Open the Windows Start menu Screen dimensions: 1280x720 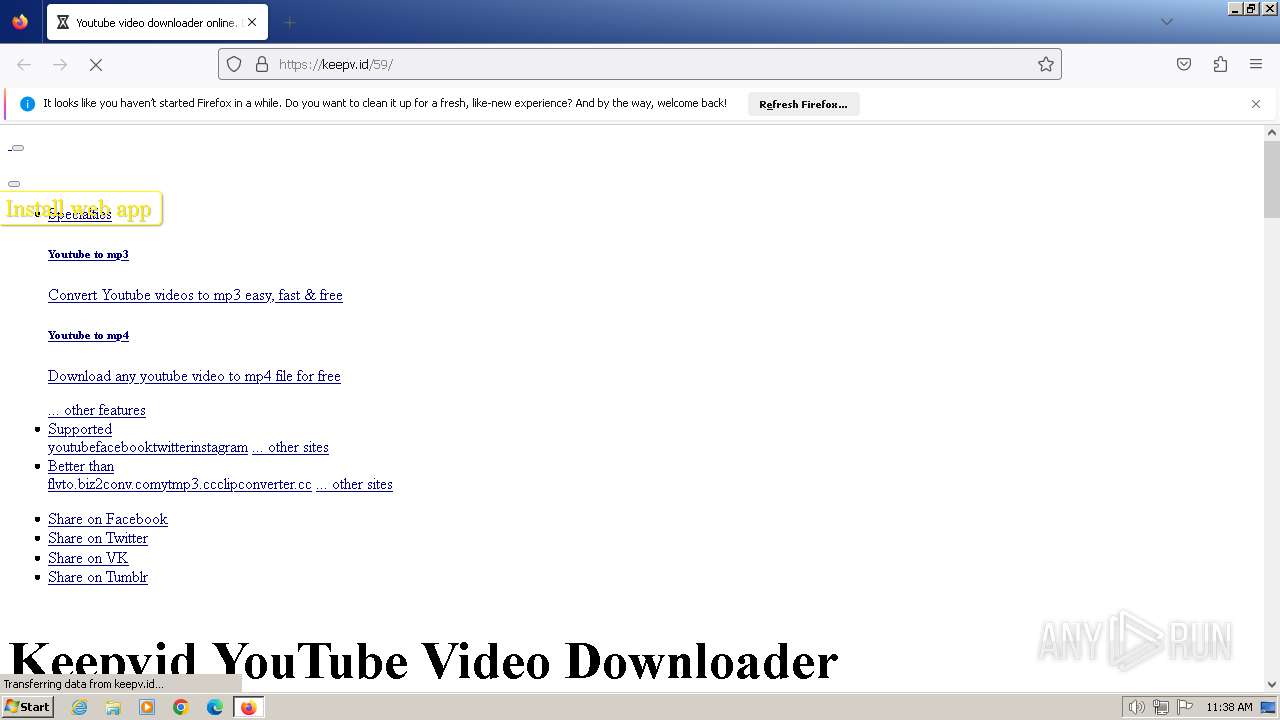pyautogui.click(x=28, y=706)
